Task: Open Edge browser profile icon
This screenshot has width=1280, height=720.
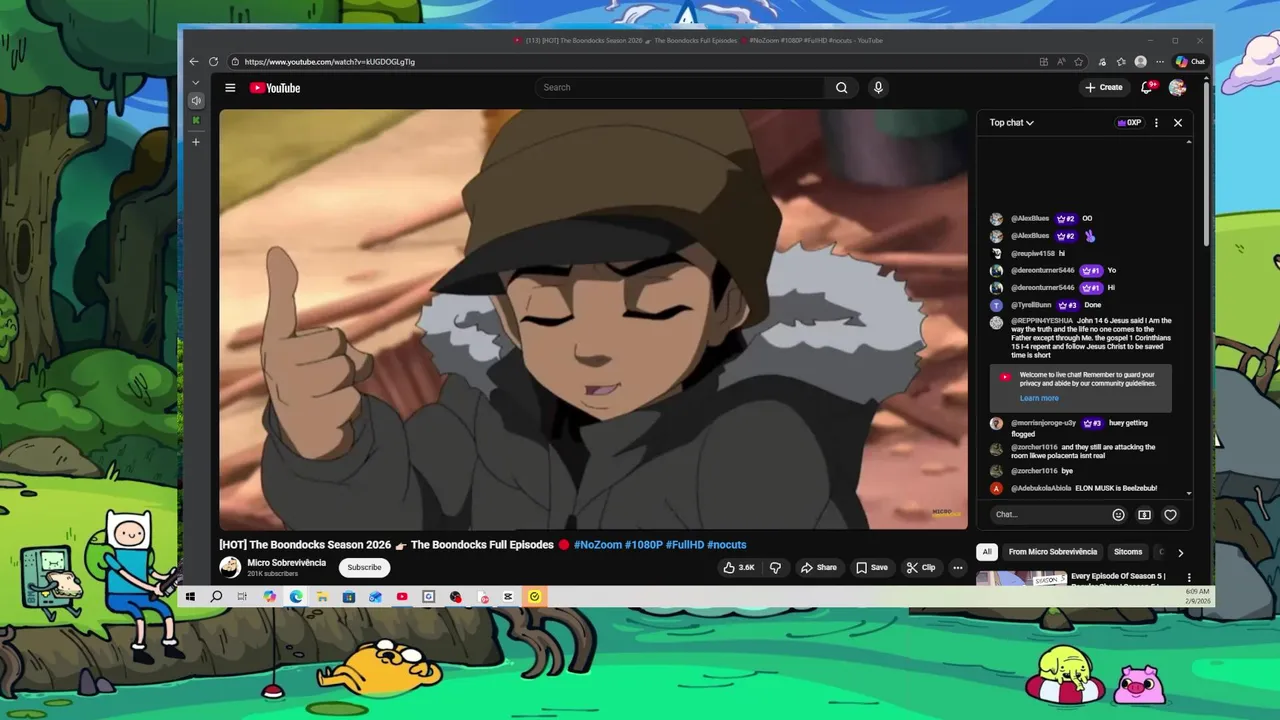Action: point(1141,62)
